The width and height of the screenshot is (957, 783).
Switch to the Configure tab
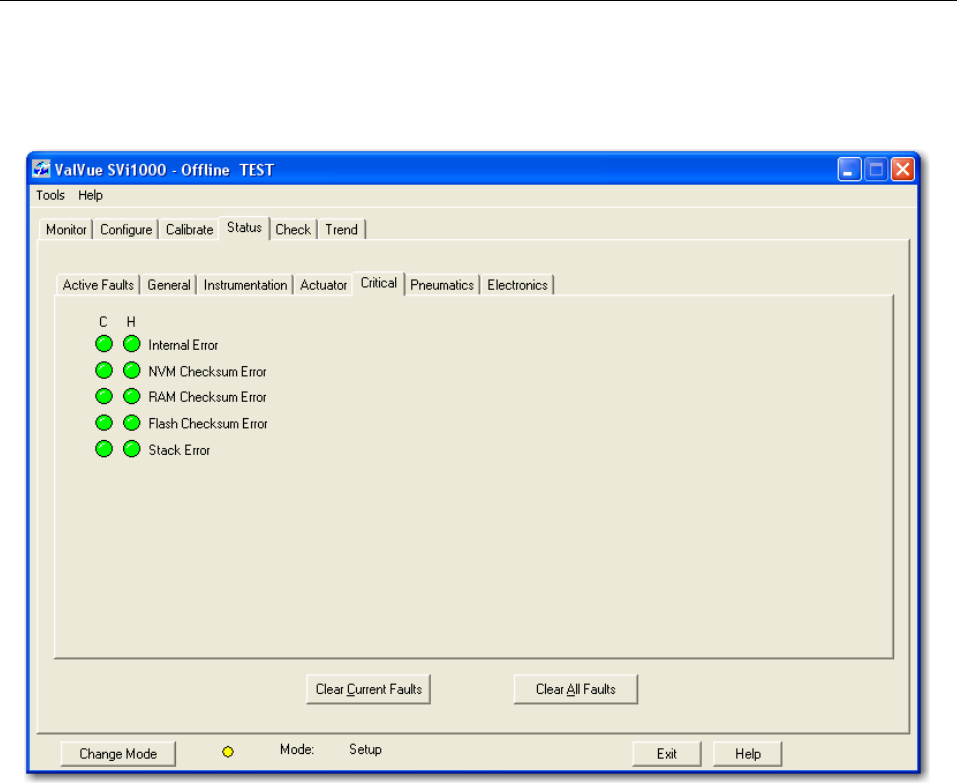(x=126, y=229)
